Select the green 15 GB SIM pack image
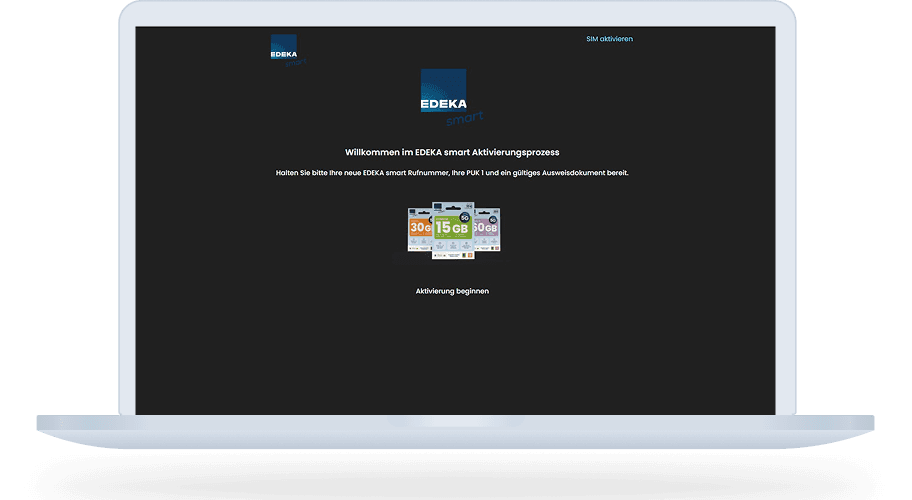 click(453, 230)
